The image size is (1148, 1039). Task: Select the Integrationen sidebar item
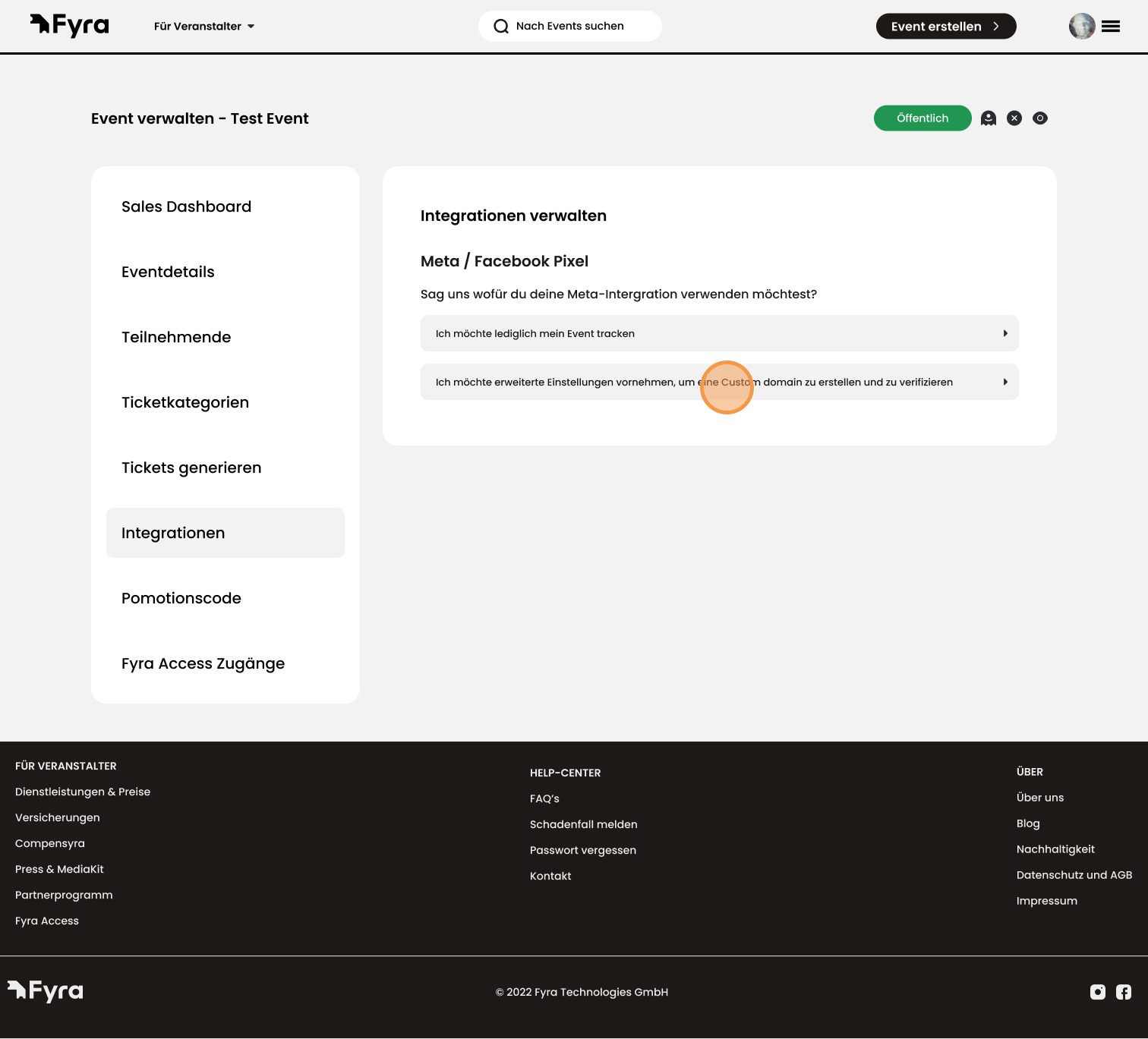(x=225, y=533)
